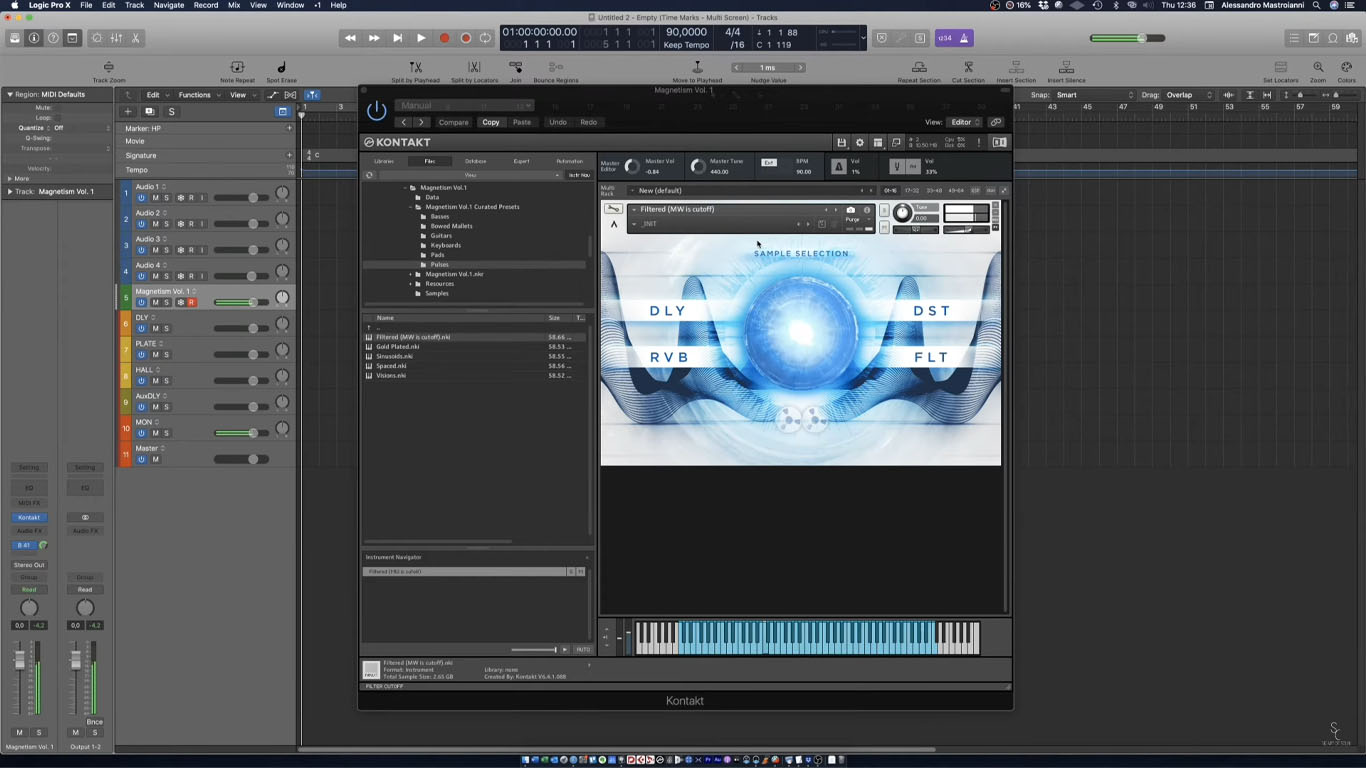Click the Spot Erase icon
The image size is (1366, 768).
coord(281,67)
